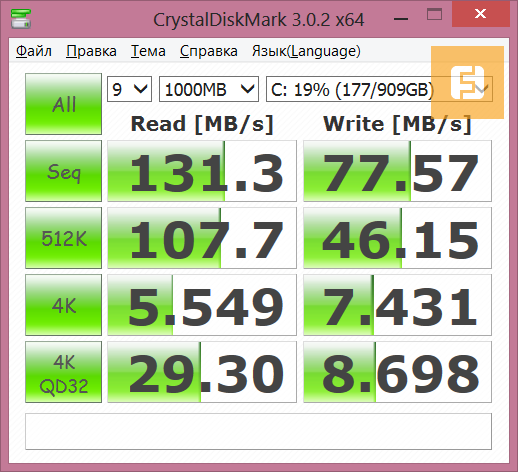Maximize the CrystalDiskMark window
518x472 pixels.
434,15
